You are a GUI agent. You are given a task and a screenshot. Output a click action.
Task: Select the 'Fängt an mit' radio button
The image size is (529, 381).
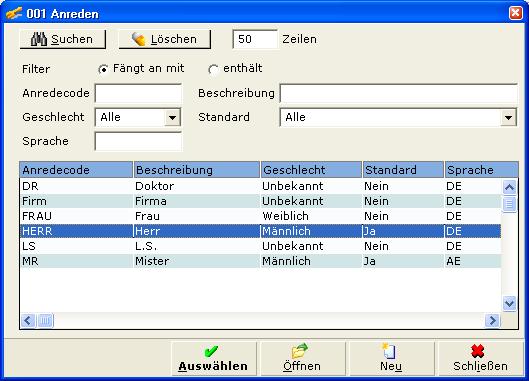[103, 69]
